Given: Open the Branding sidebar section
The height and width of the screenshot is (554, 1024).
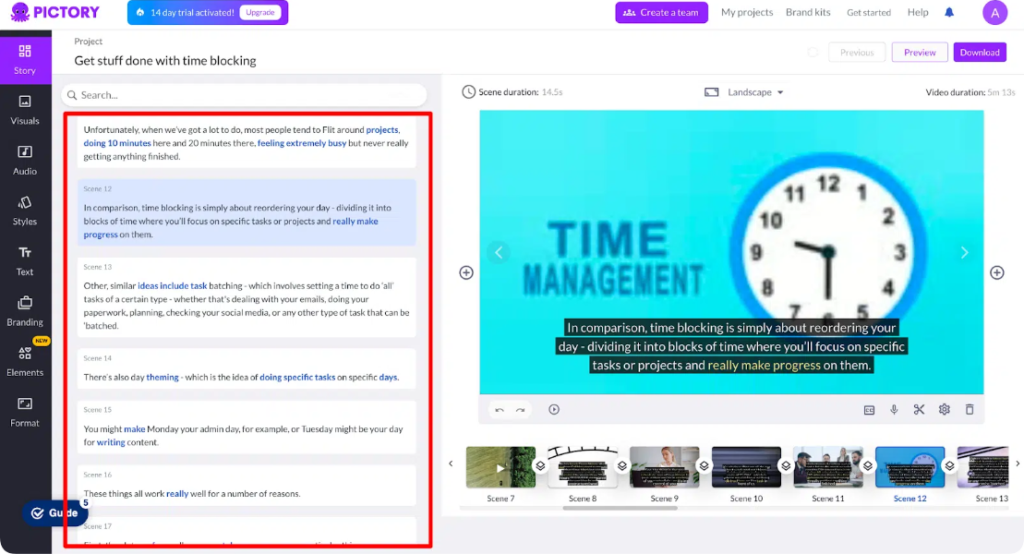Looking at the screenshot, I should point(25,310).
